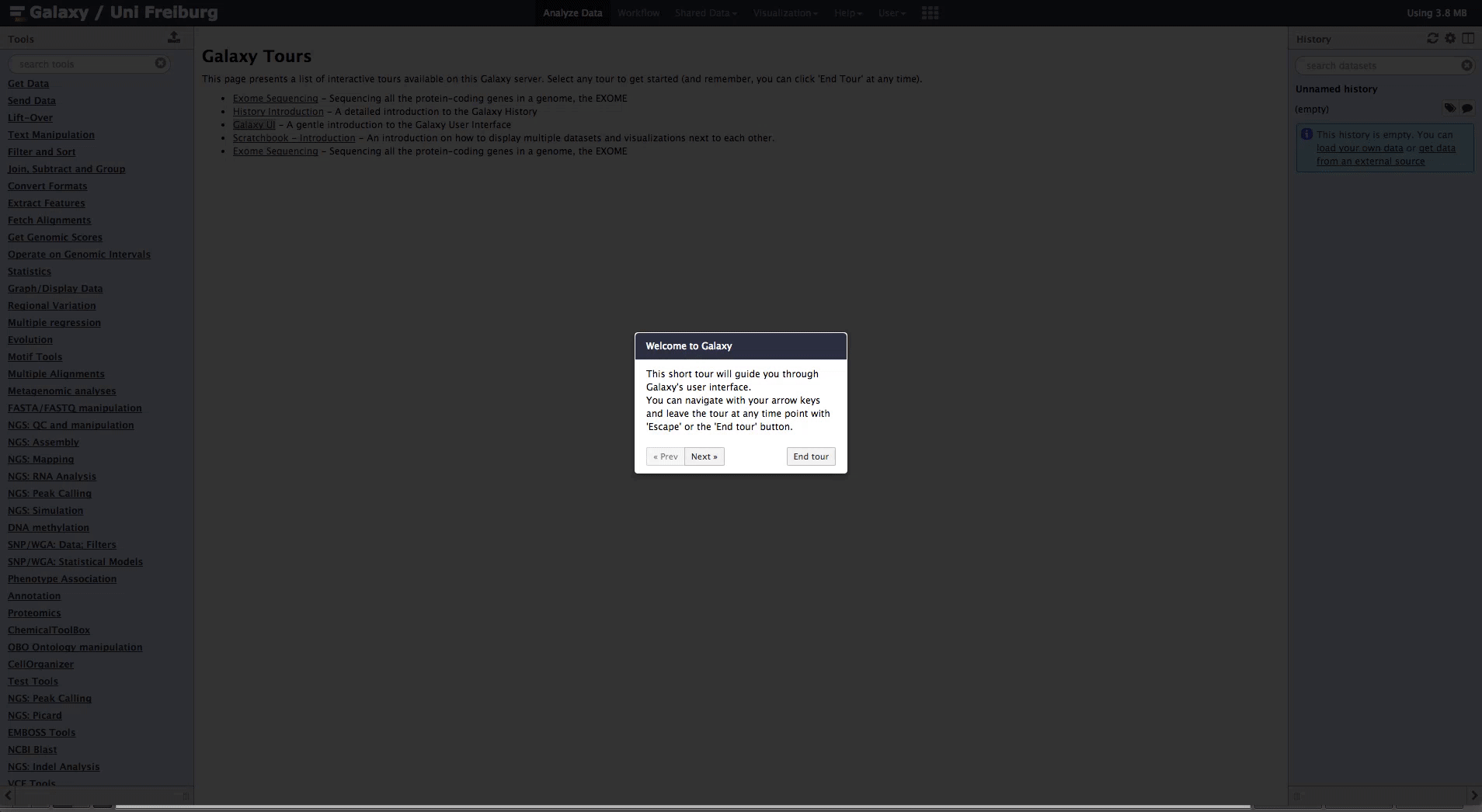Refresh the history panel
Viewport: 1482px width, 812px height.
1433,38
